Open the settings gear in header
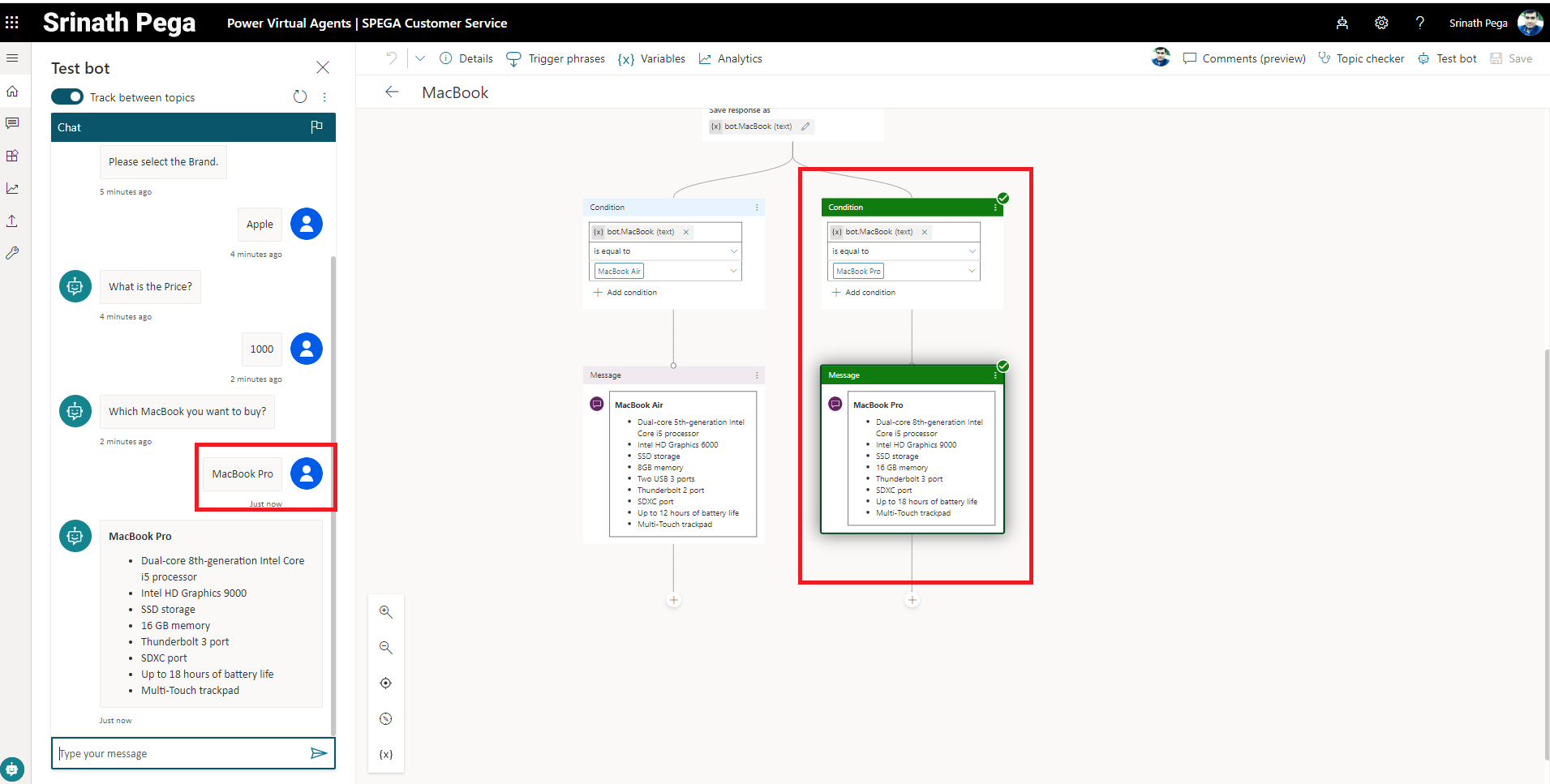 coord(1381,23)
